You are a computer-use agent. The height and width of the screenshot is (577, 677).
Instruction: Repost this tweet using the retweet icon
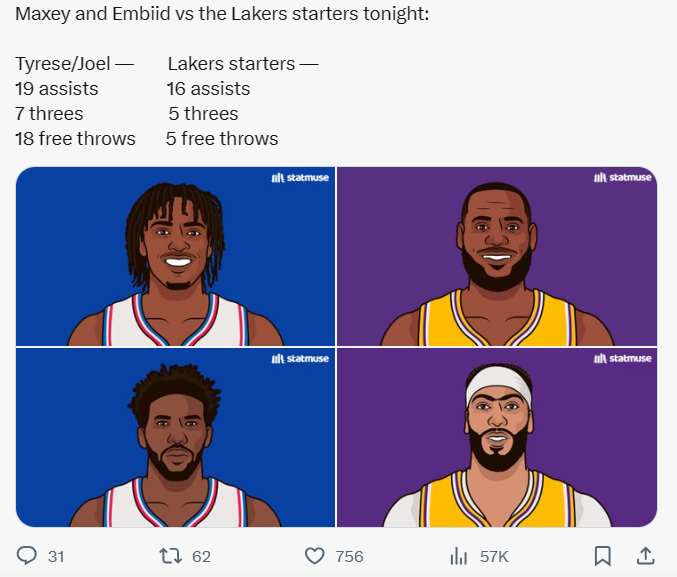tap(170, 555)
